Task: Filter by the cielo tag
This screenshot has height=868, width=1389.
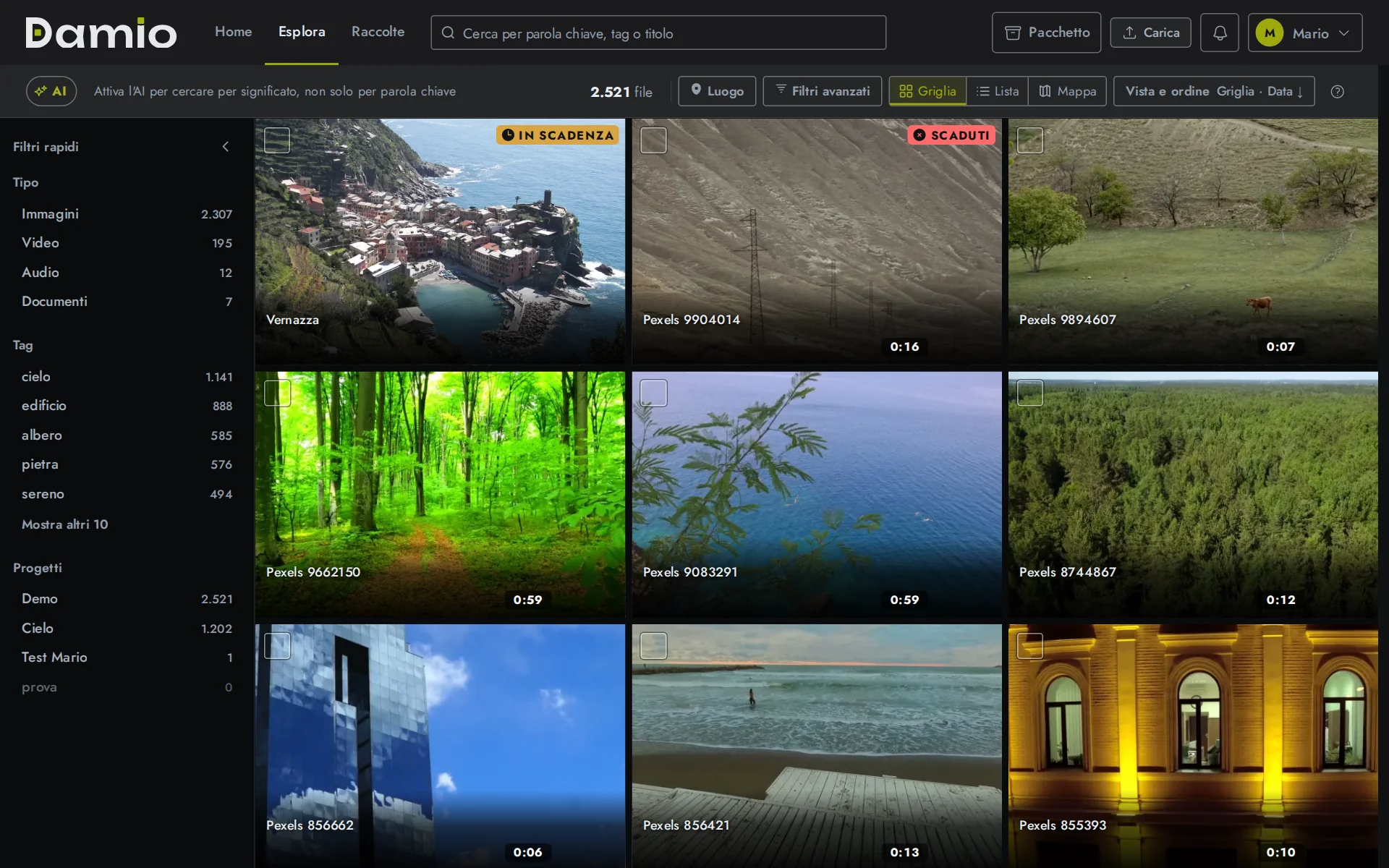Action: point(127,377)
